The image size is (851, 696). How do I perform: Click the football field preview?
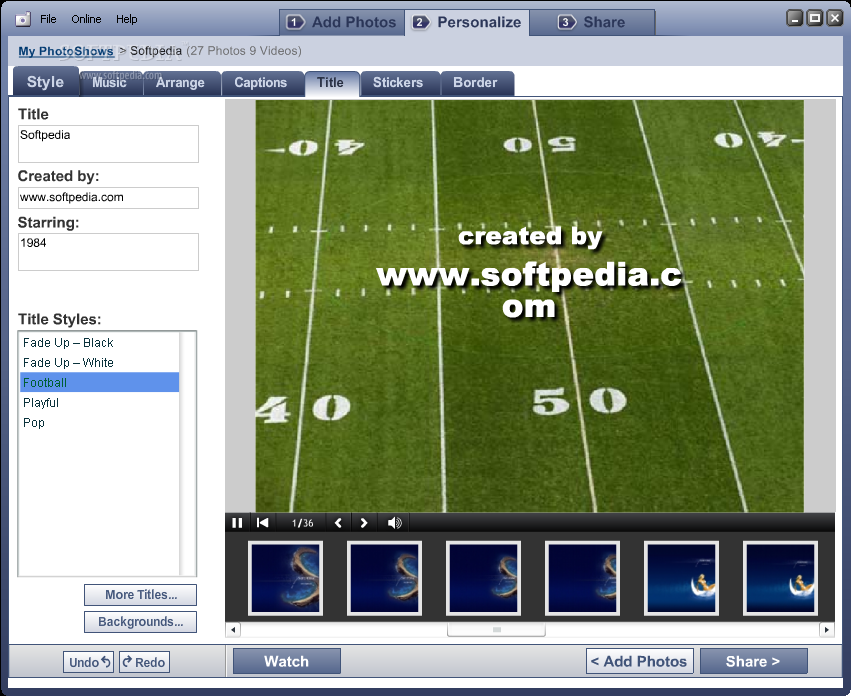(529, 306)
